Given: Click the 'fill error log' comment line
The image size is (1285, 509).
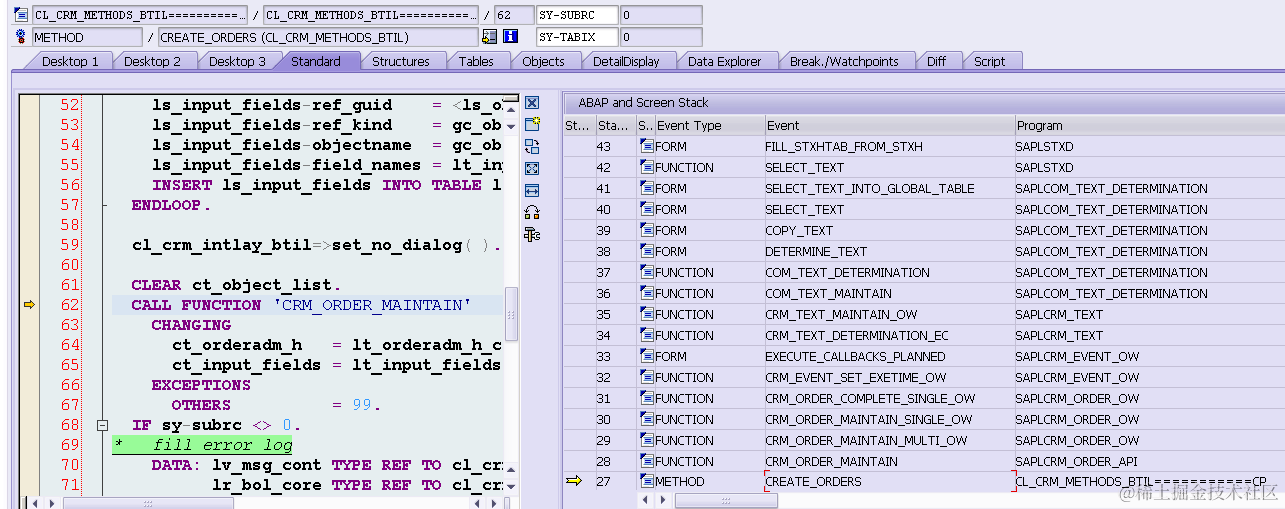Looking at the screenshot, I should (x=222, y=445).
